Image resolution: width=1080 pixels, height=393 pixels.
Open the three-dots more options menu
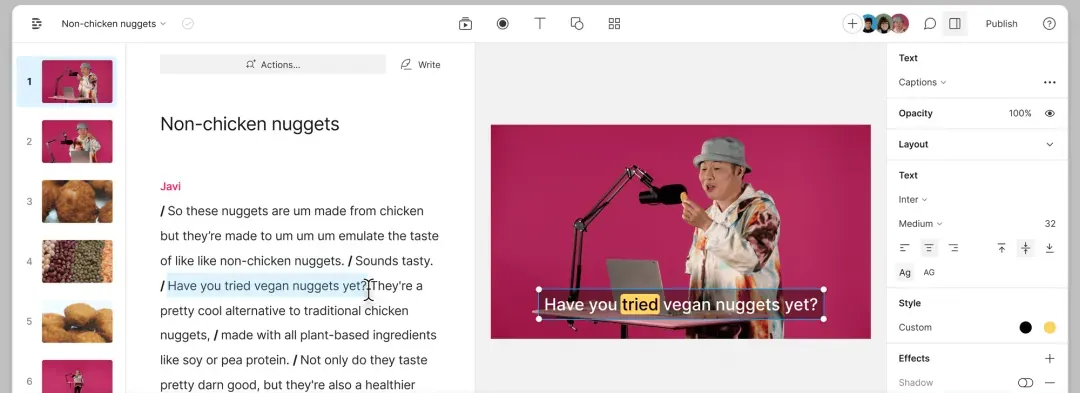point(1049,82)
